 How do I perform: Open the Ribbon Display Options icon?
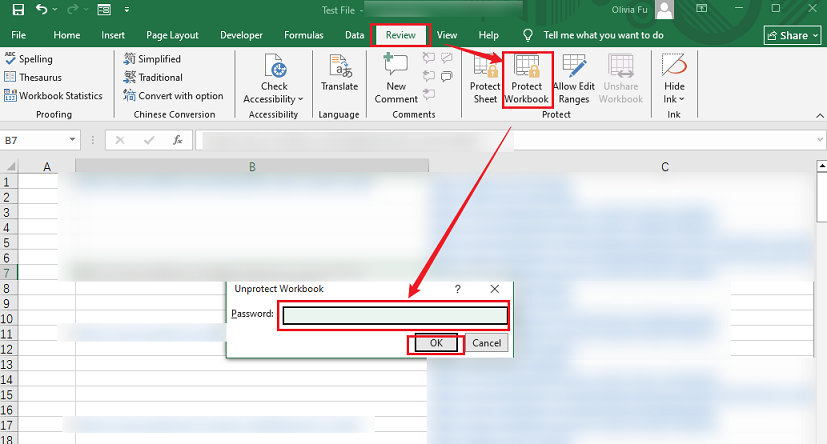(x=701, y=8)
